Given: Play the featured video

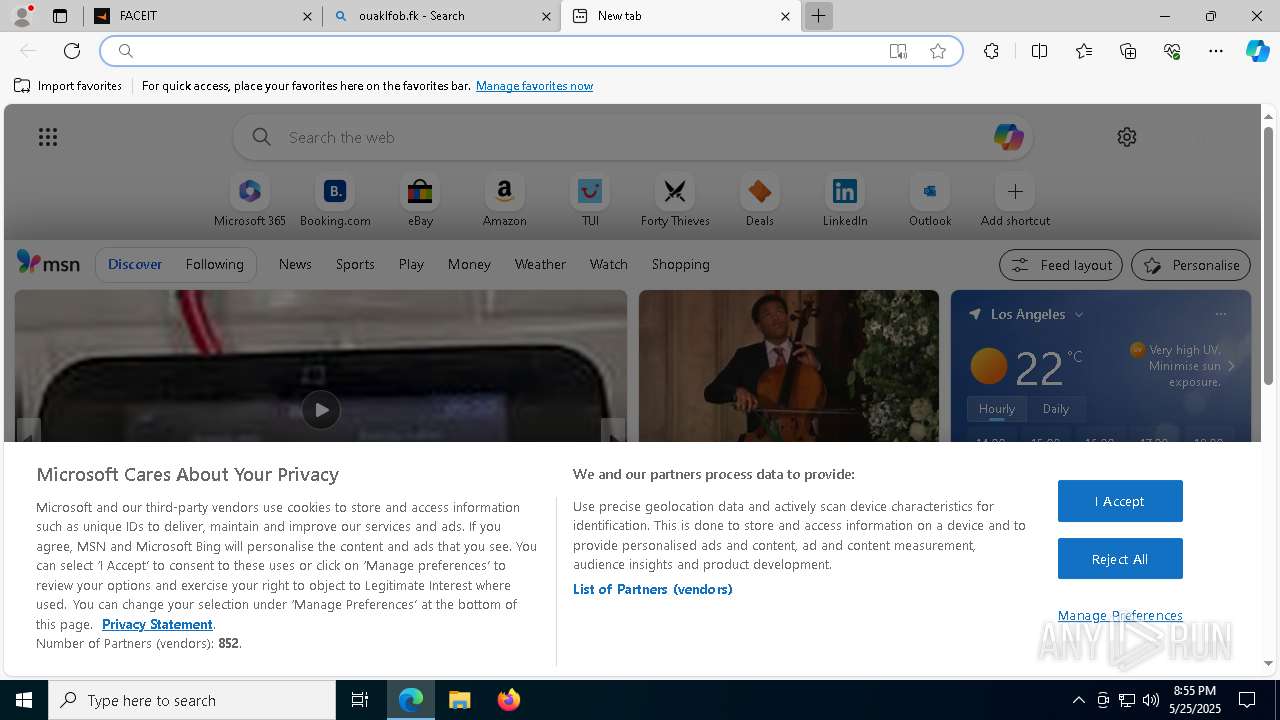Looking at the screenshot, I should tap(321, 410).
